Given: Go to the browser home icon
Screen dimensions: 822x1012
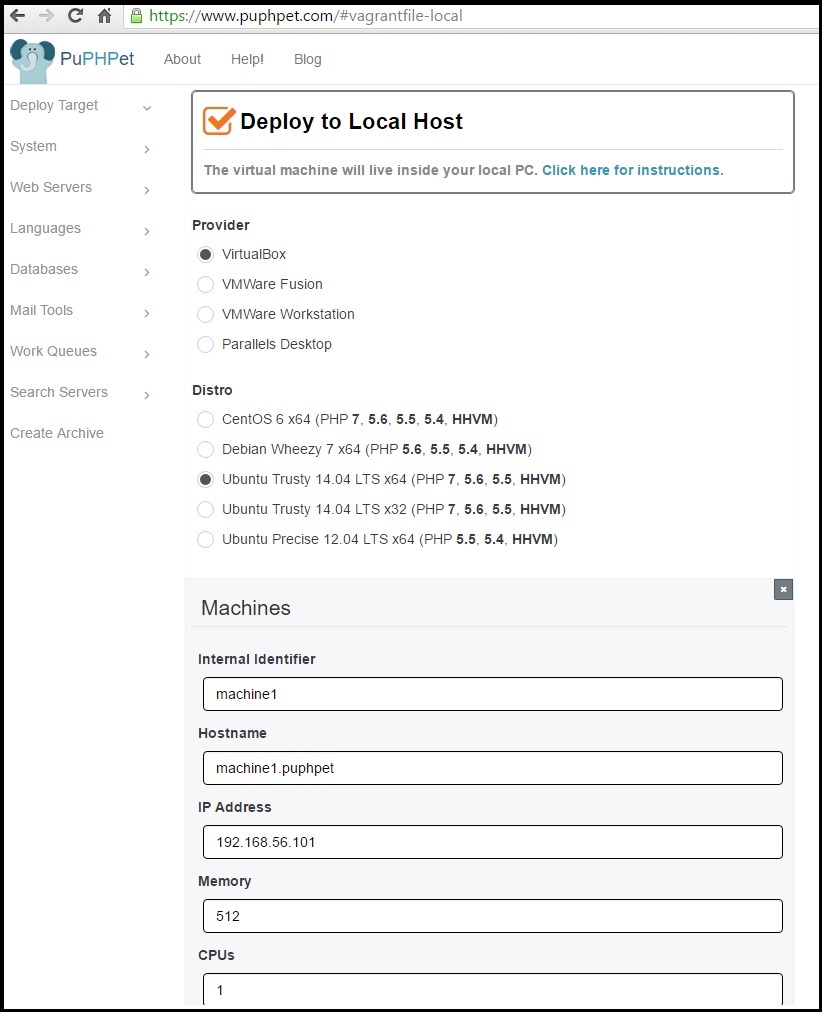Looking at the screenshot, I should tap(105, 15).
